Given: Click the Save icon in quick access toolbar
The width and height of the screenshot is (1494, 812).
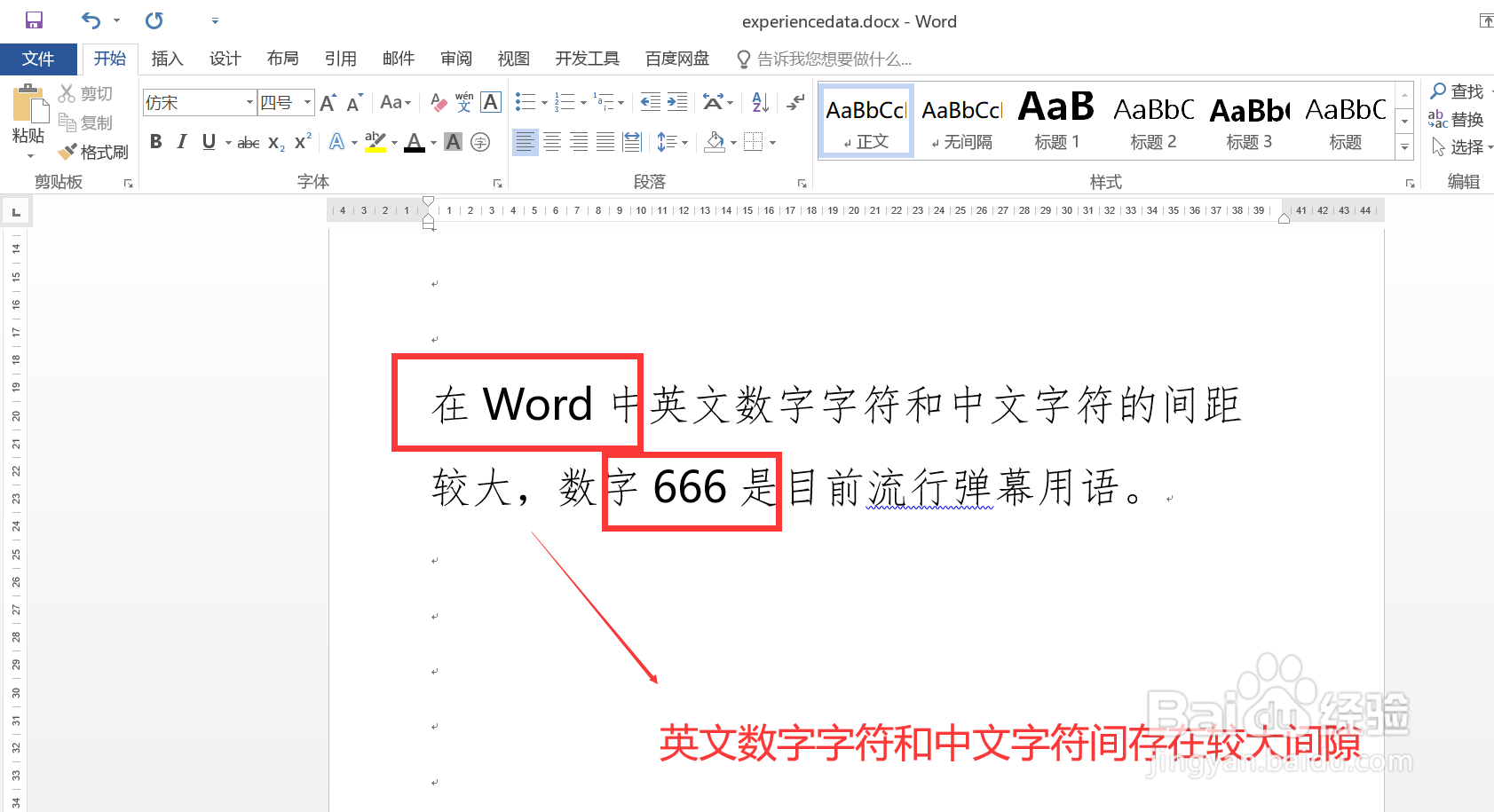Looking at the screenshot, I should pos(34,20).
